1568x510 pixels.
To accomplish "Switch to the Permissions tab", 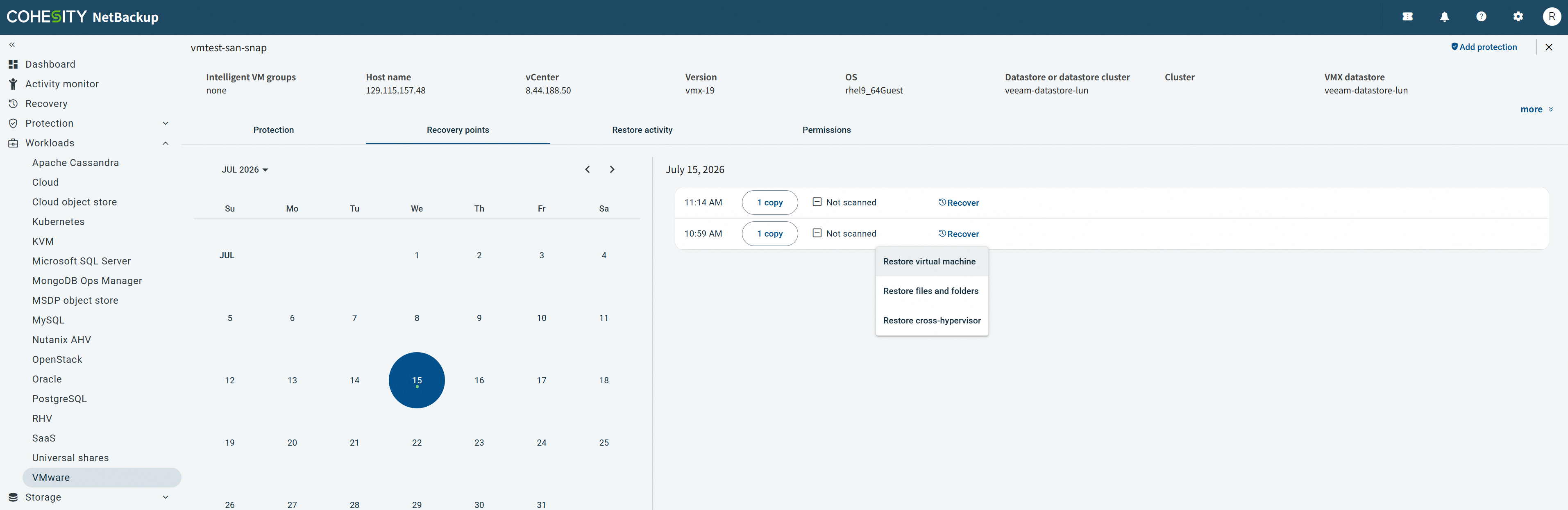I will tap(826, 130).
